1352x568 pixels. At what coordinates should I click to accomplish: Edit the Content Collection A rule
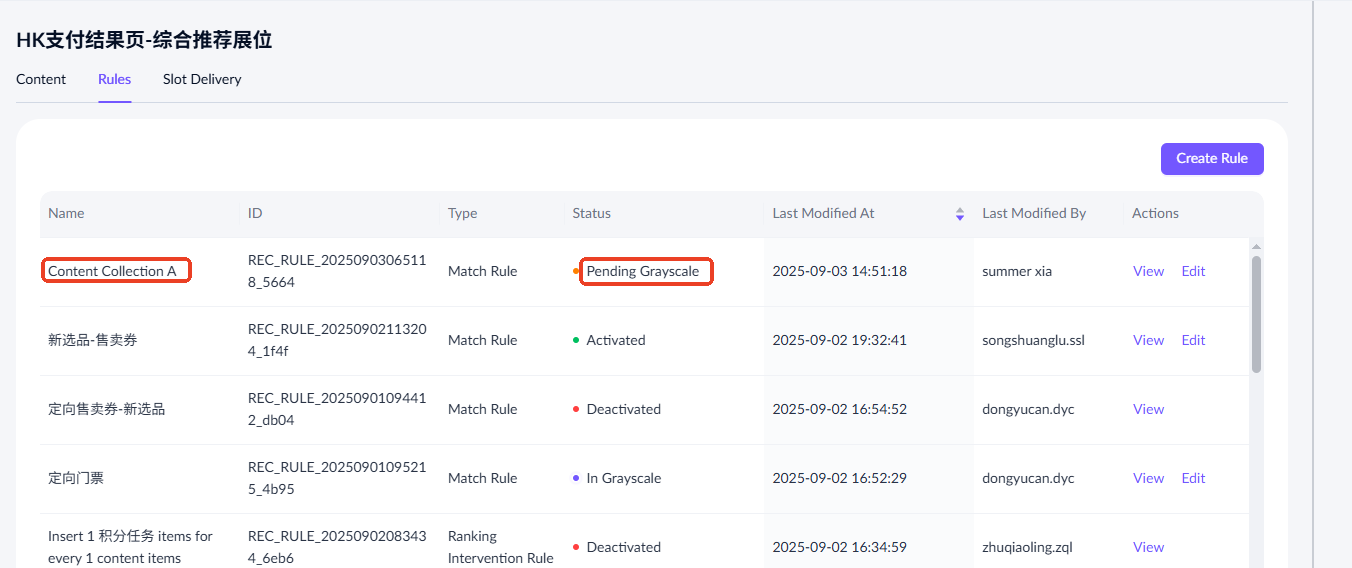(1193, 271)
